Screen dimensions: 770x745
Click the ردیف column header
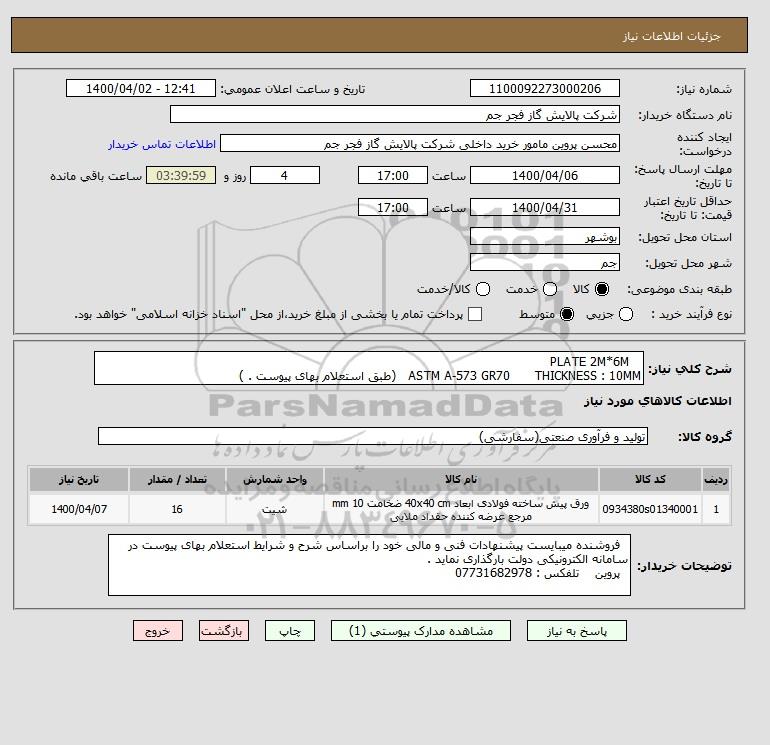pos(716,479)
